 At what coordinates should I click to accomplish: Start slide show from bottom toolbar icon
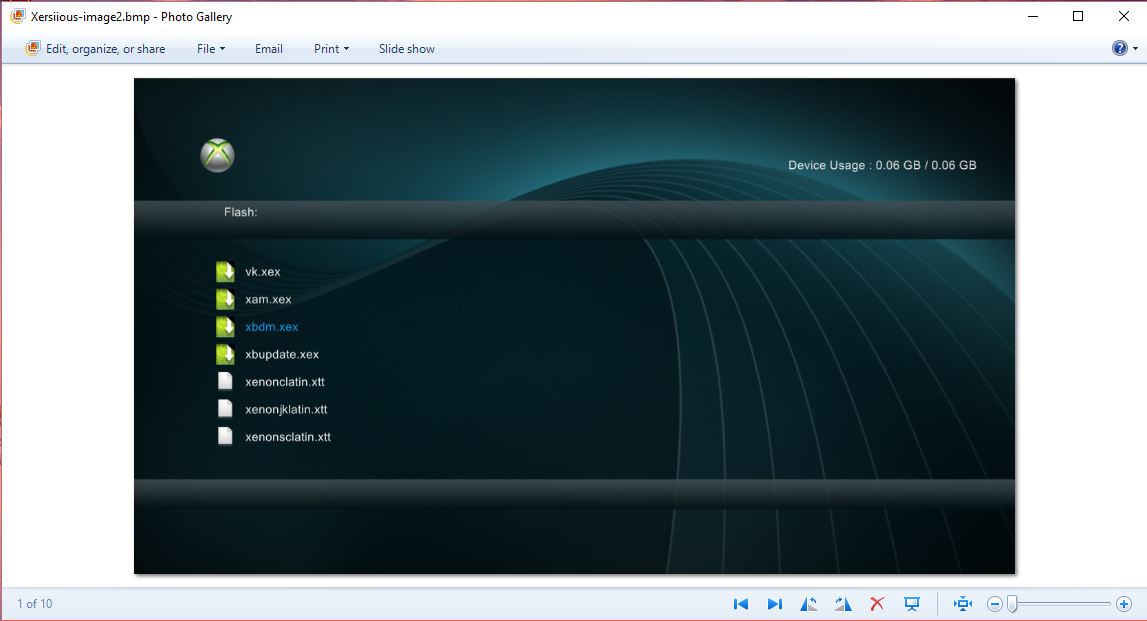[911, 603]
